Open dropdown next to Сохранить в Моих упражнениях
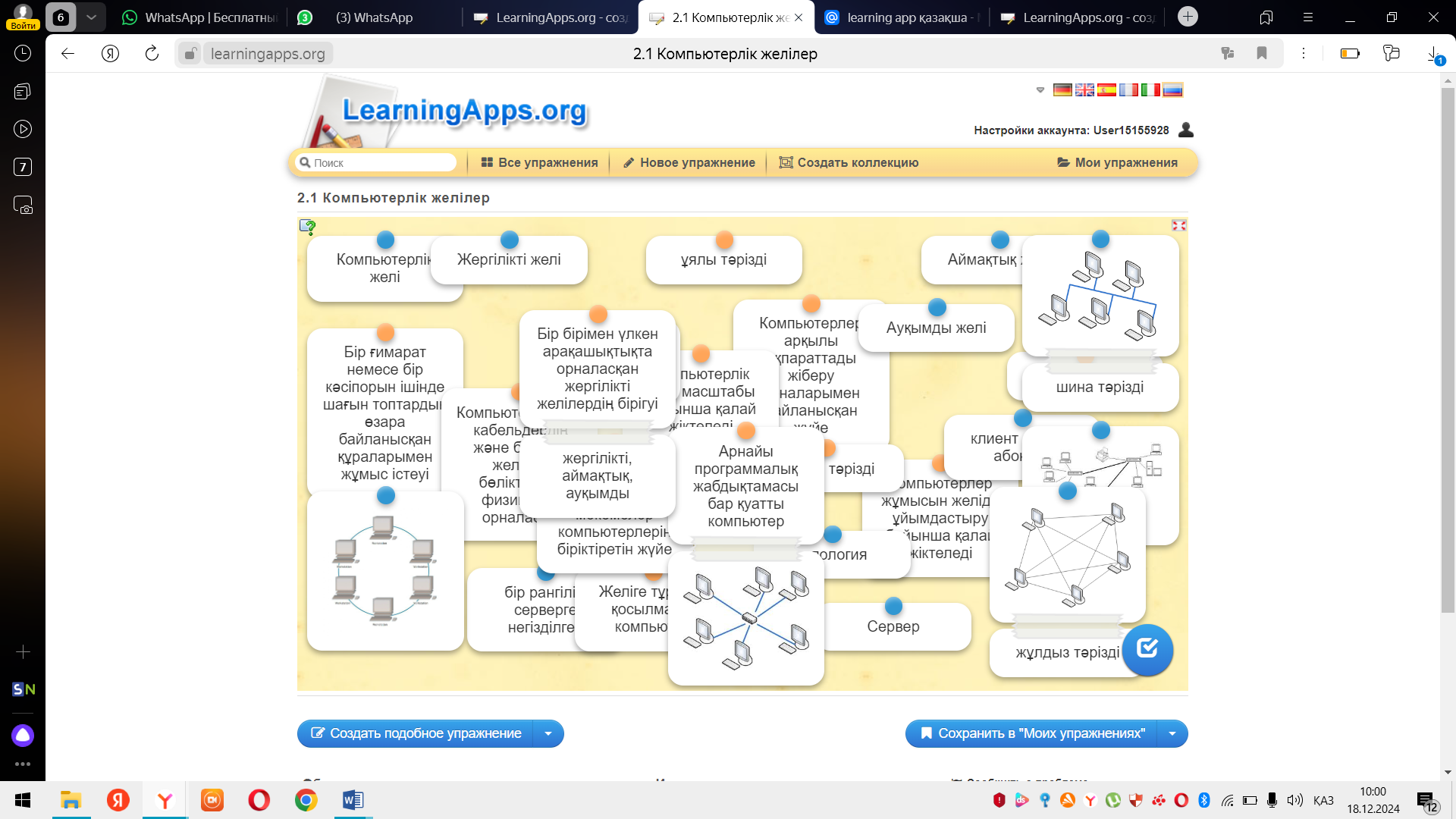Screen dimensions: 1456x819 pyautogui.click(x=1172, y=733)
